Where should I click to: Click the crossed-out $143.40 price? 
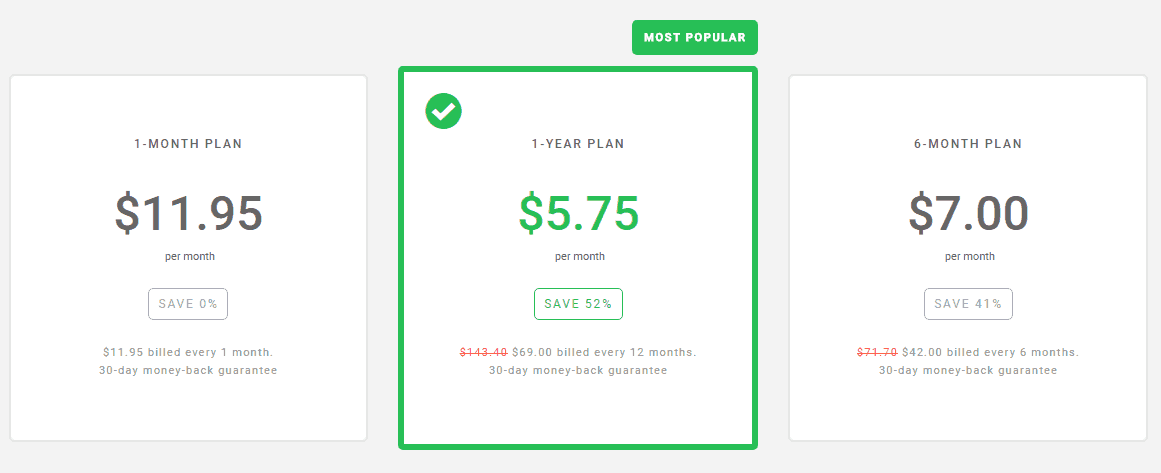click(x=483, y=352)
